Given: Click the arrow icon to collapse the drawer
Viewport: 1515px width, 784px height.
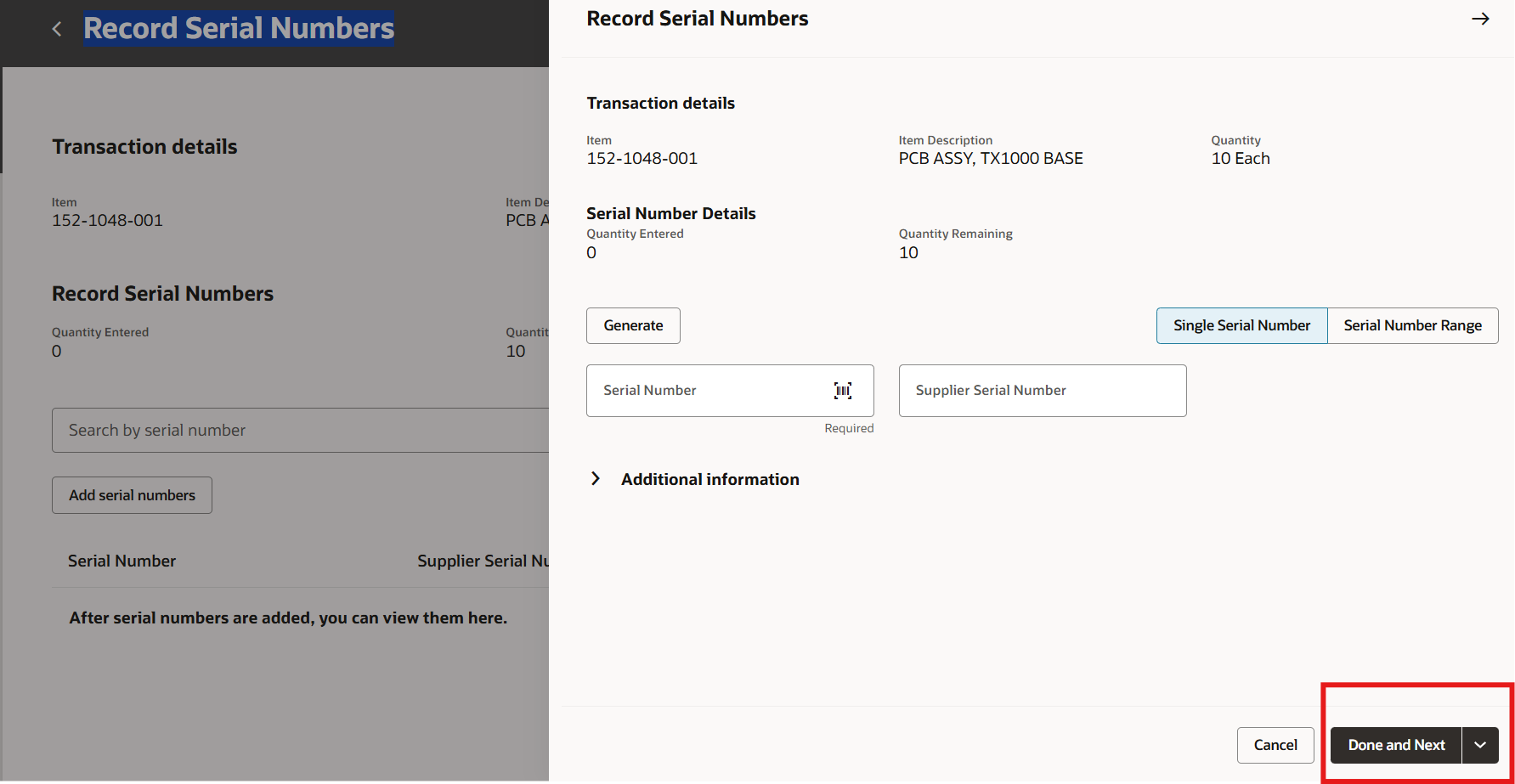Looking at the screenshot, I should pyautogui.click(x=1480, y=19).
